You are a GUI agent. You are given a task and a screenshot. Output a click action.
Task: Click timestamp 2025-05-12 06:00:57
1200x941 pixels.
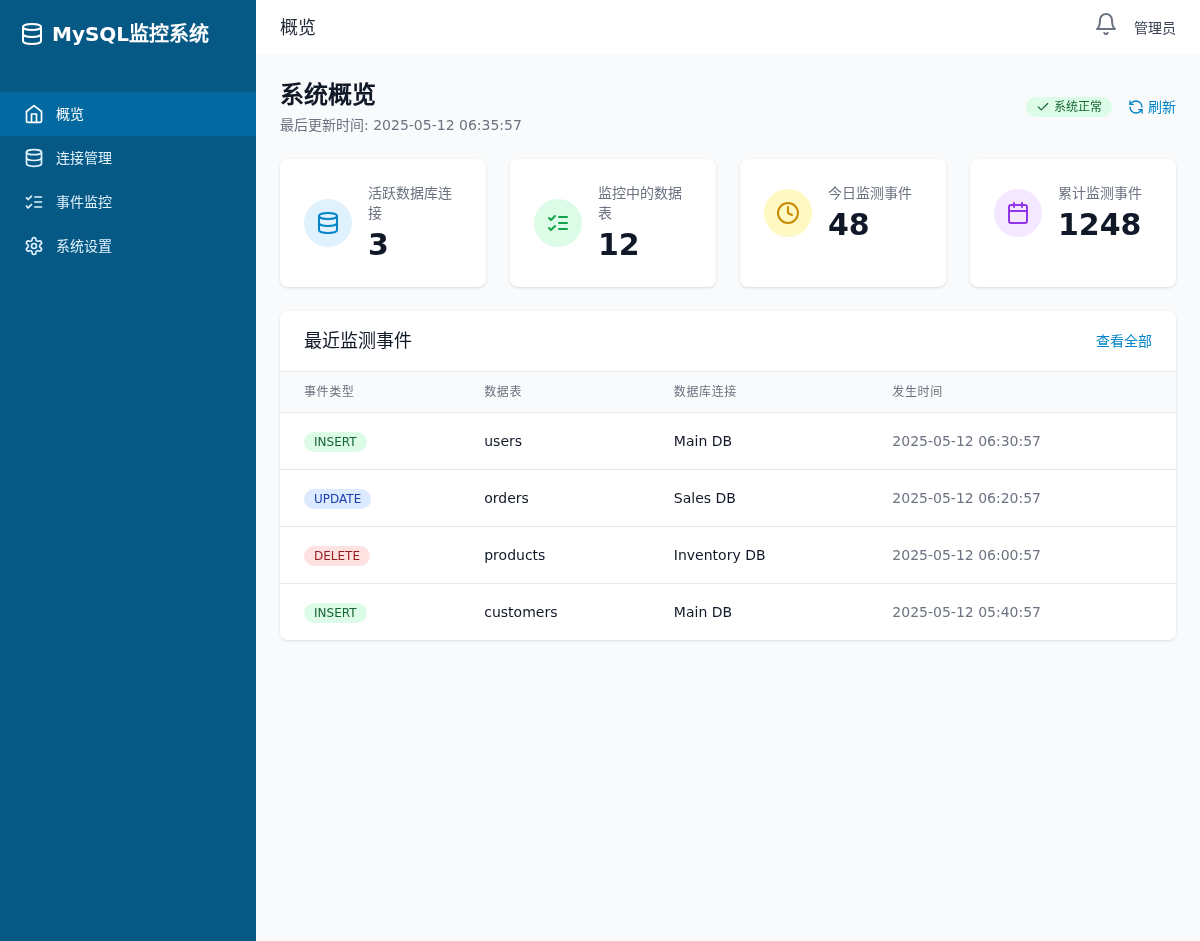click(966, 555)
